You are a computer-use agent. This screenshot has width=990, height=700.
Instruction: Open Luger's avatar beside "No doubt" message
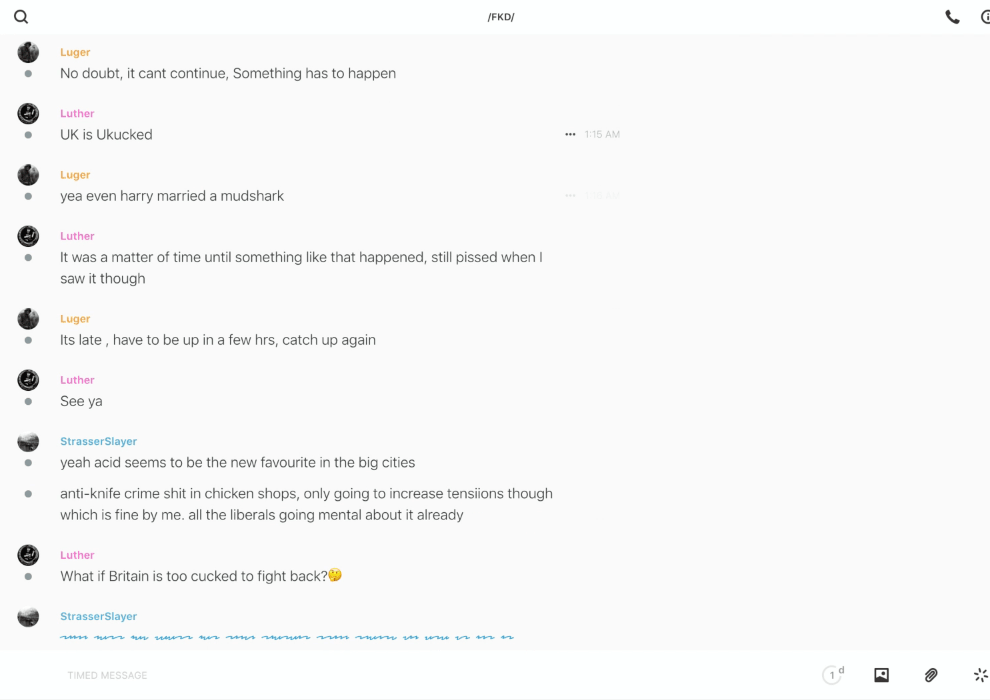pos(28,52)
